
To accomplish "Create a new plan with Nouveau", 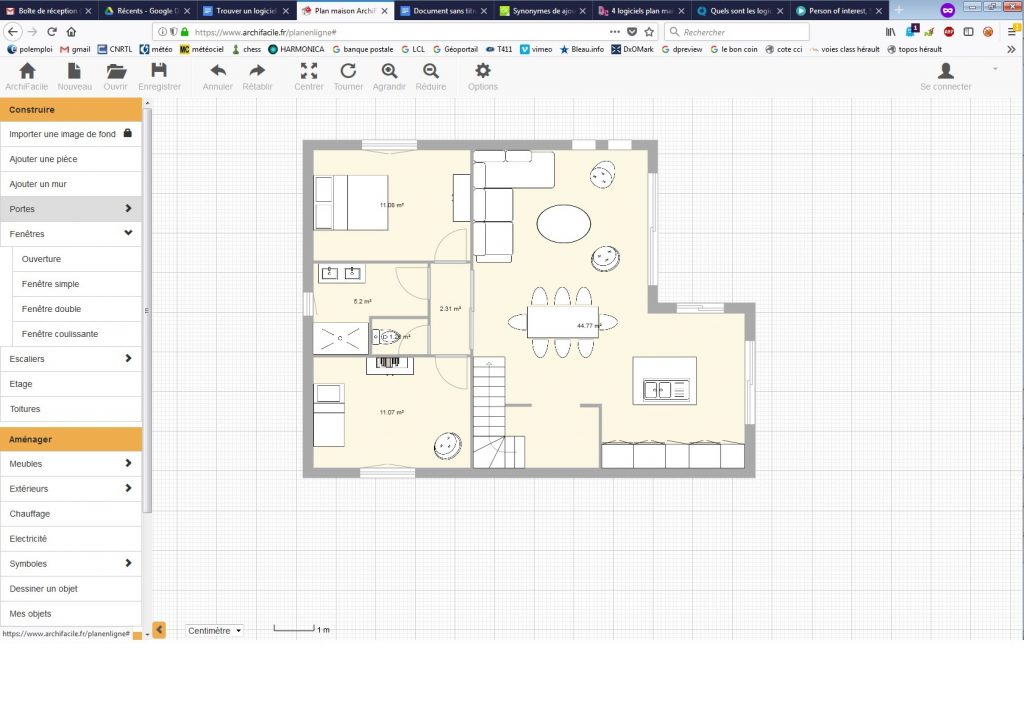I will click(x=74, y=71).
